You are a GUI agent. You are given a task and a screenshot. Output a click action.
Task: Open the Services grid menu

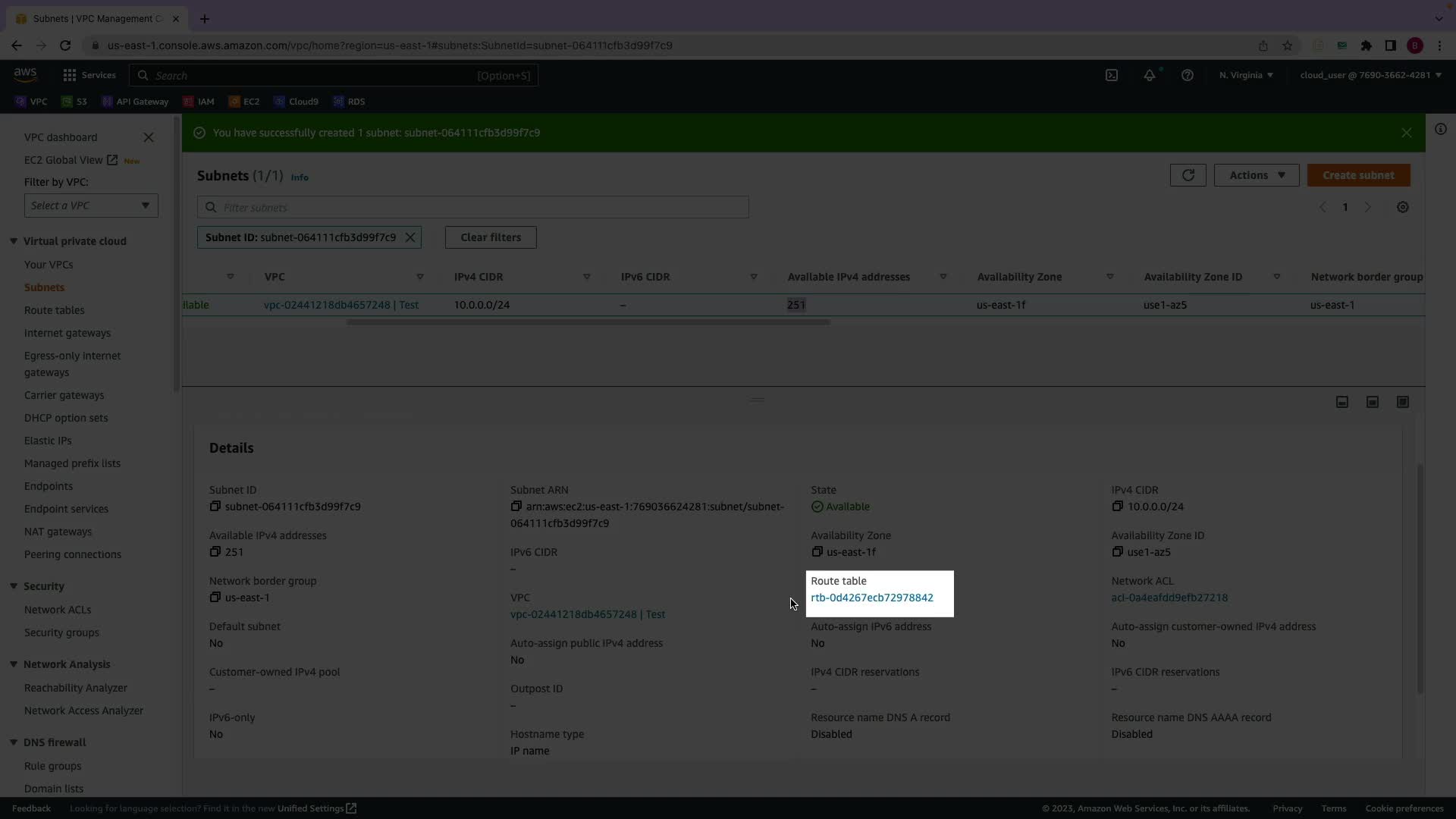tap(70, 75)
